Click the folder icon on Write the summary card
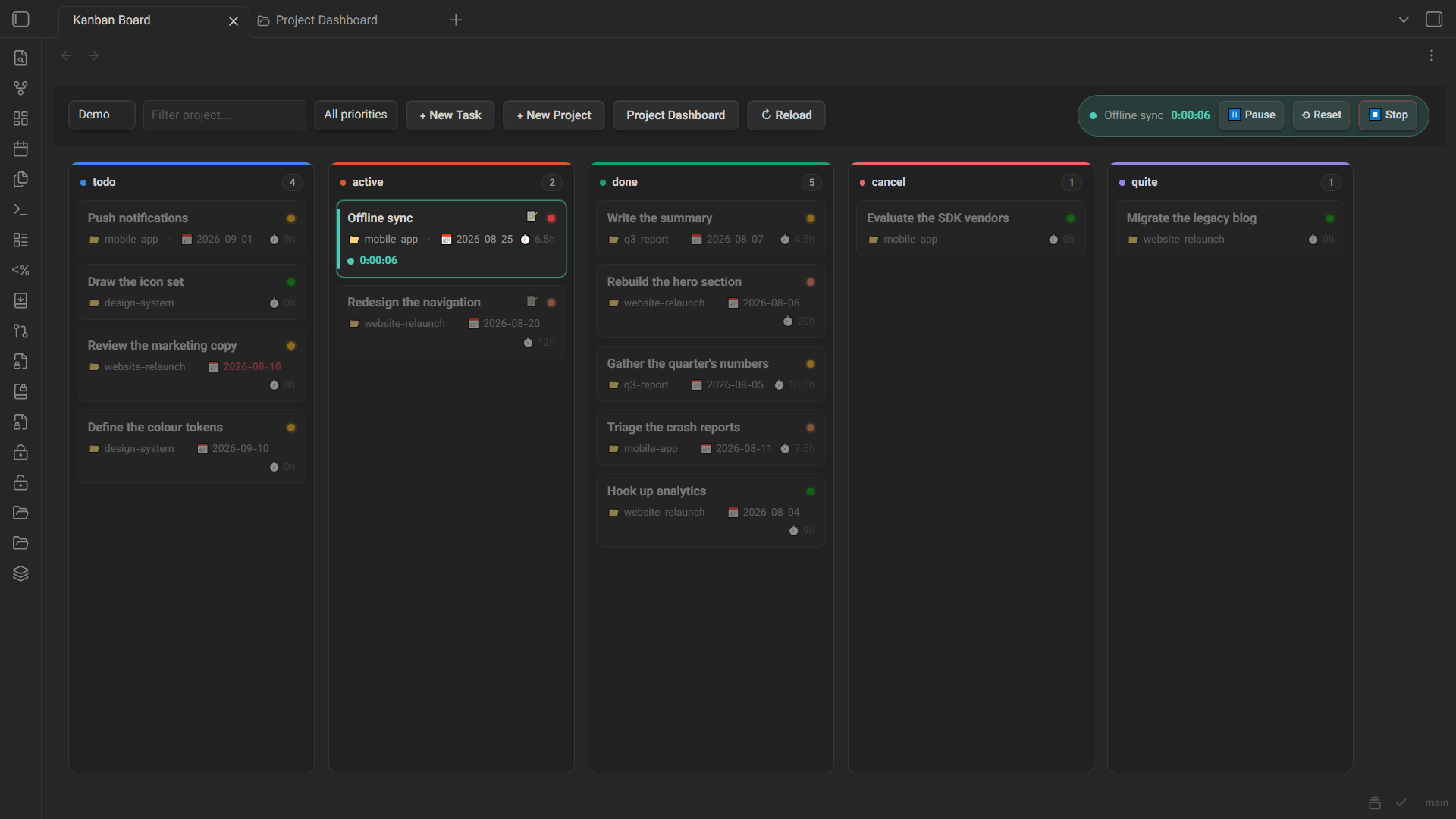The image size is (1456, 819). [x=613, y=240]
